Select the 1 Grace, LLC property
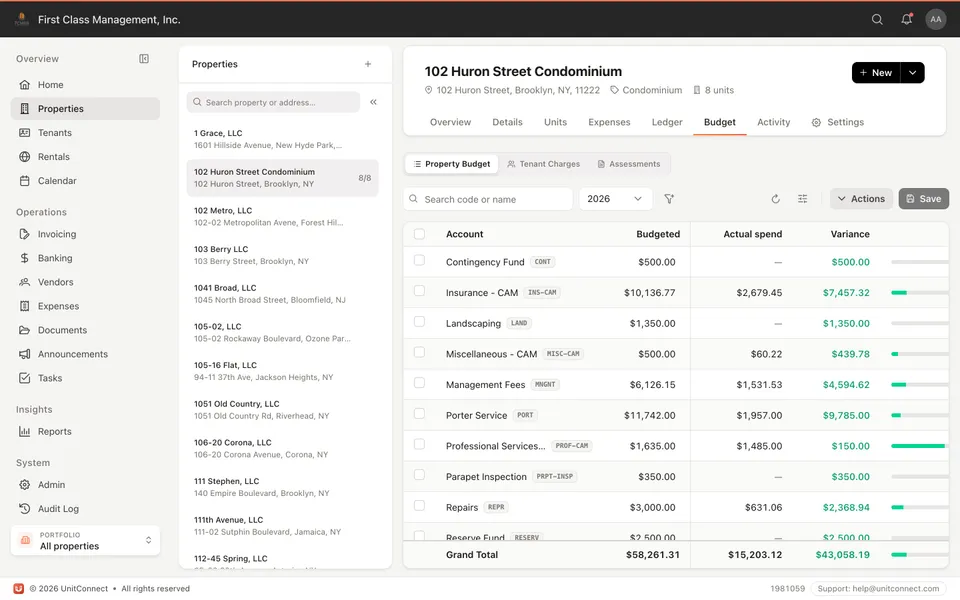The height and width of the screenshot is (600, 960). 282,139
